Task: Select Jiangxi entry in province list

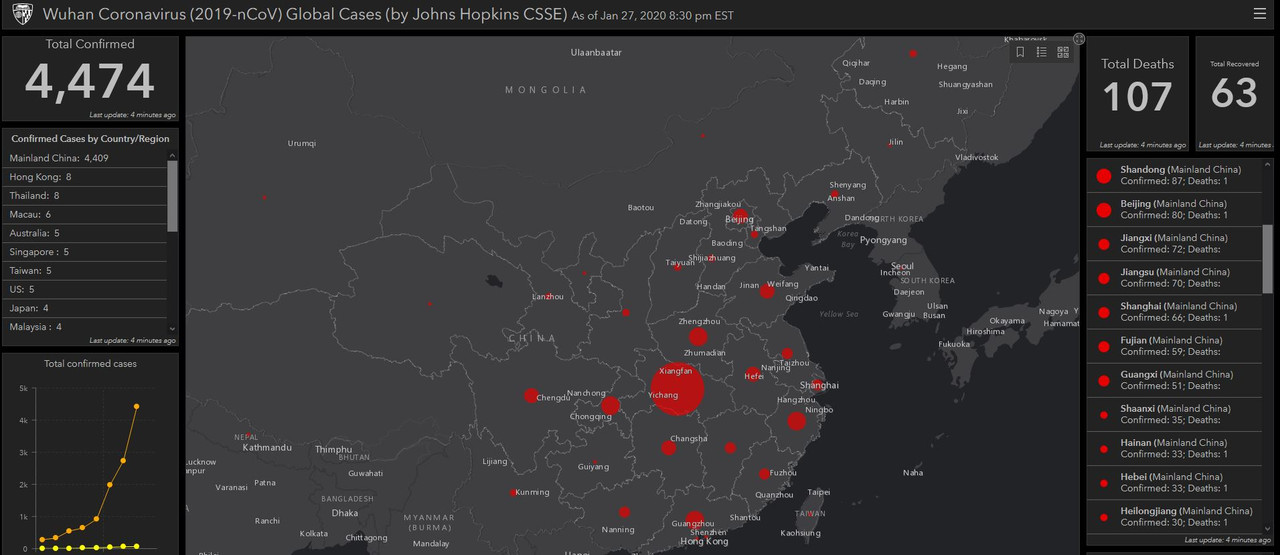Action: [1175, 244]
